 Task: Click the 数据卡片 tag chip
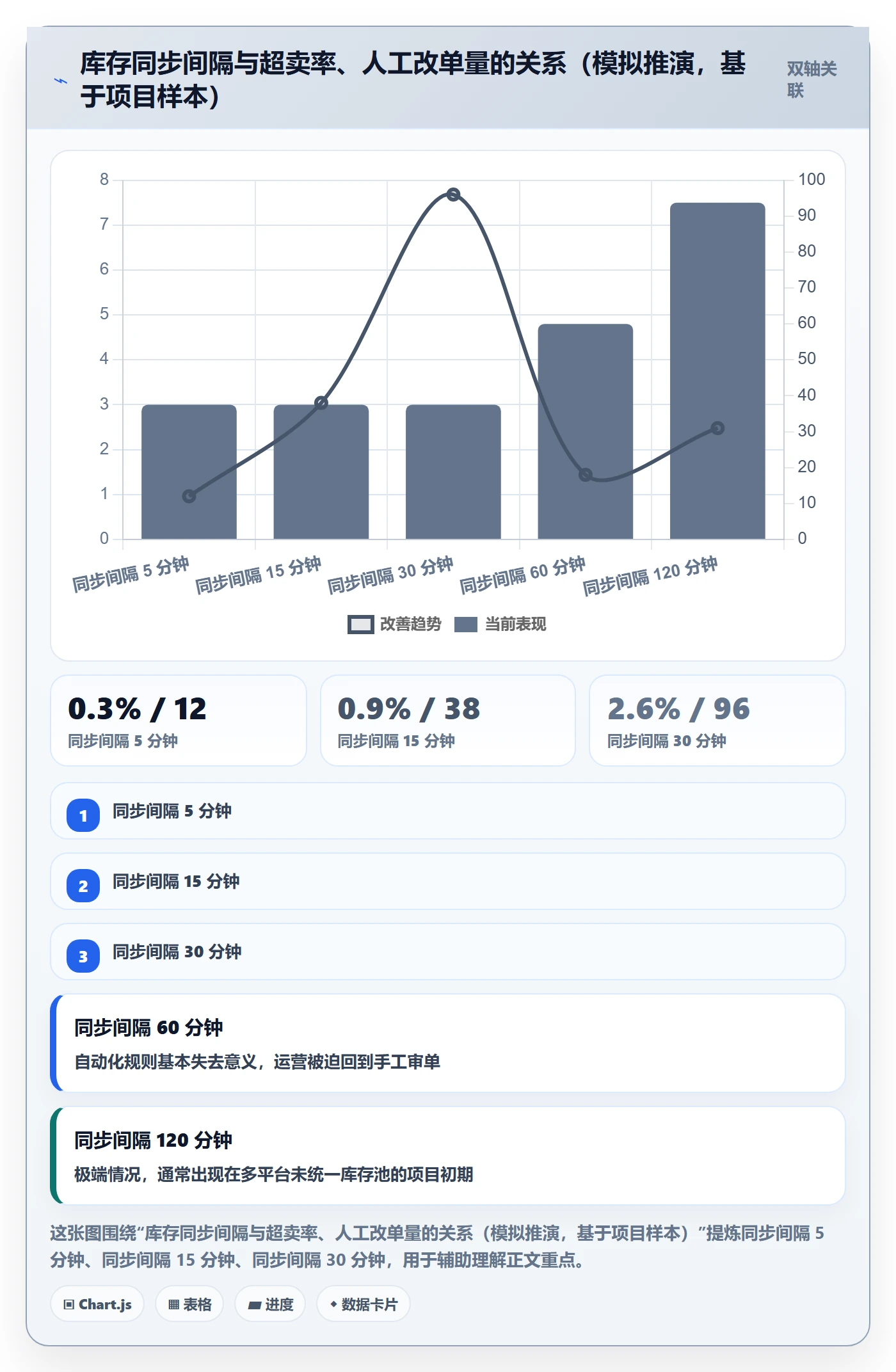pyautogui.click(x=363, y=1304)
